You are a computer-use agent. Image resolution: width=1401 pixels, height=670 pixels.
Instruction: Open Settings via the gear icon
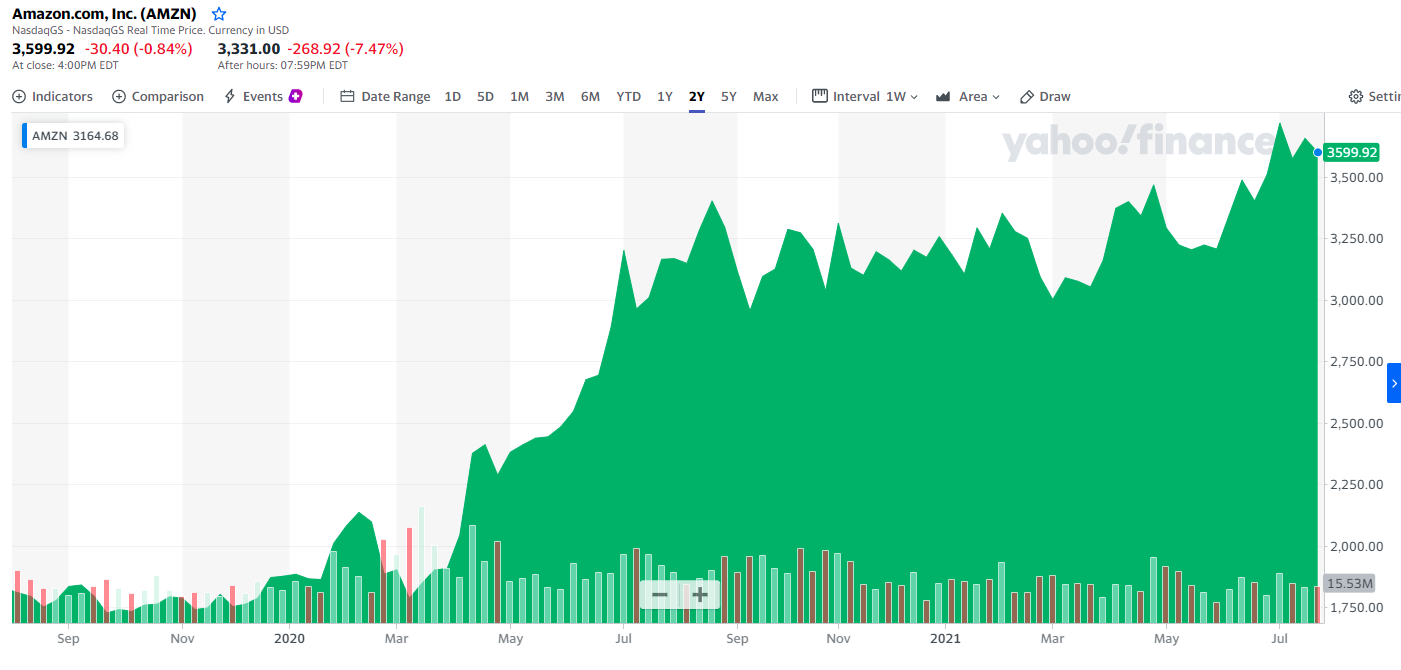1356,97
